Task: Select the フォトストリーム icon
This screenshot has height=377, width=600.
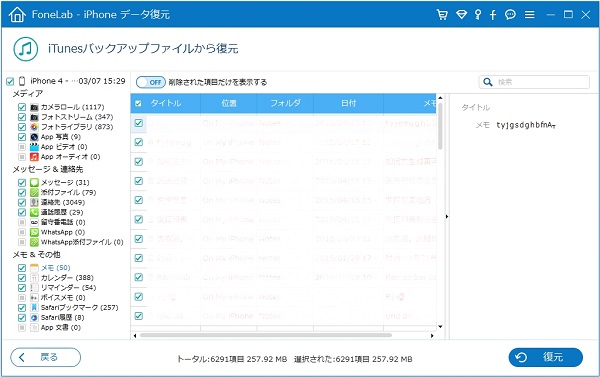Action: (x=34, y=117)
